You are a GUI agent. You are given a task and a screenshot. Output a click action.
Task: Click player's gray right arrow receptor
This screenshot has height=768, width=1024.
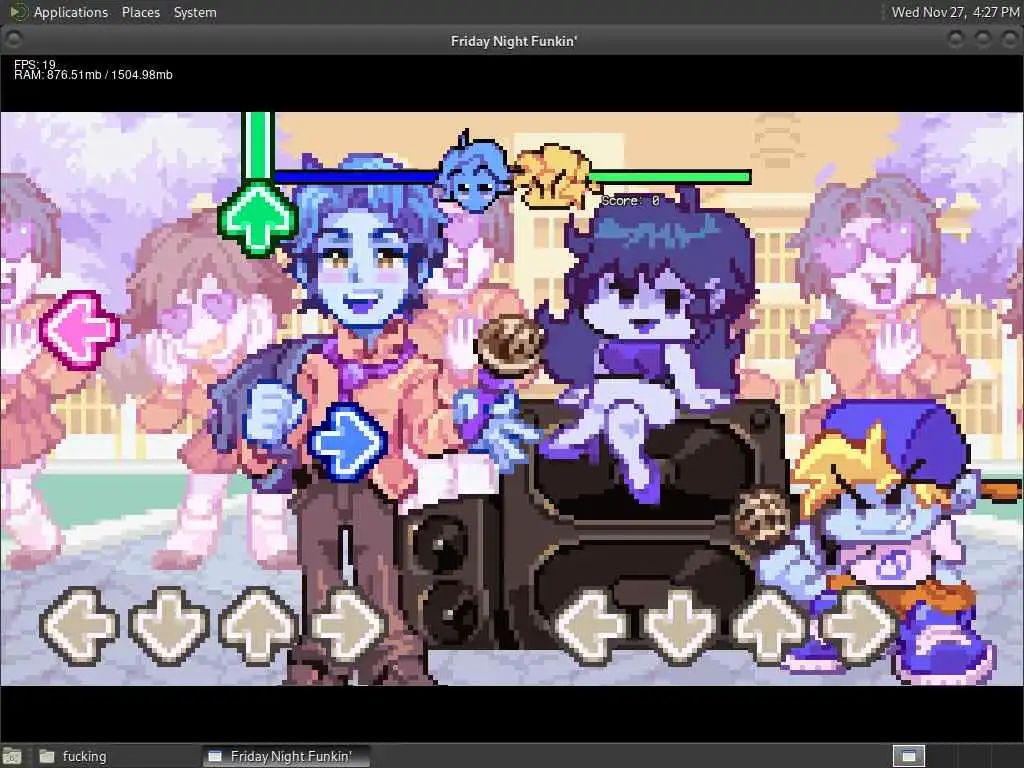click(858, 626)
